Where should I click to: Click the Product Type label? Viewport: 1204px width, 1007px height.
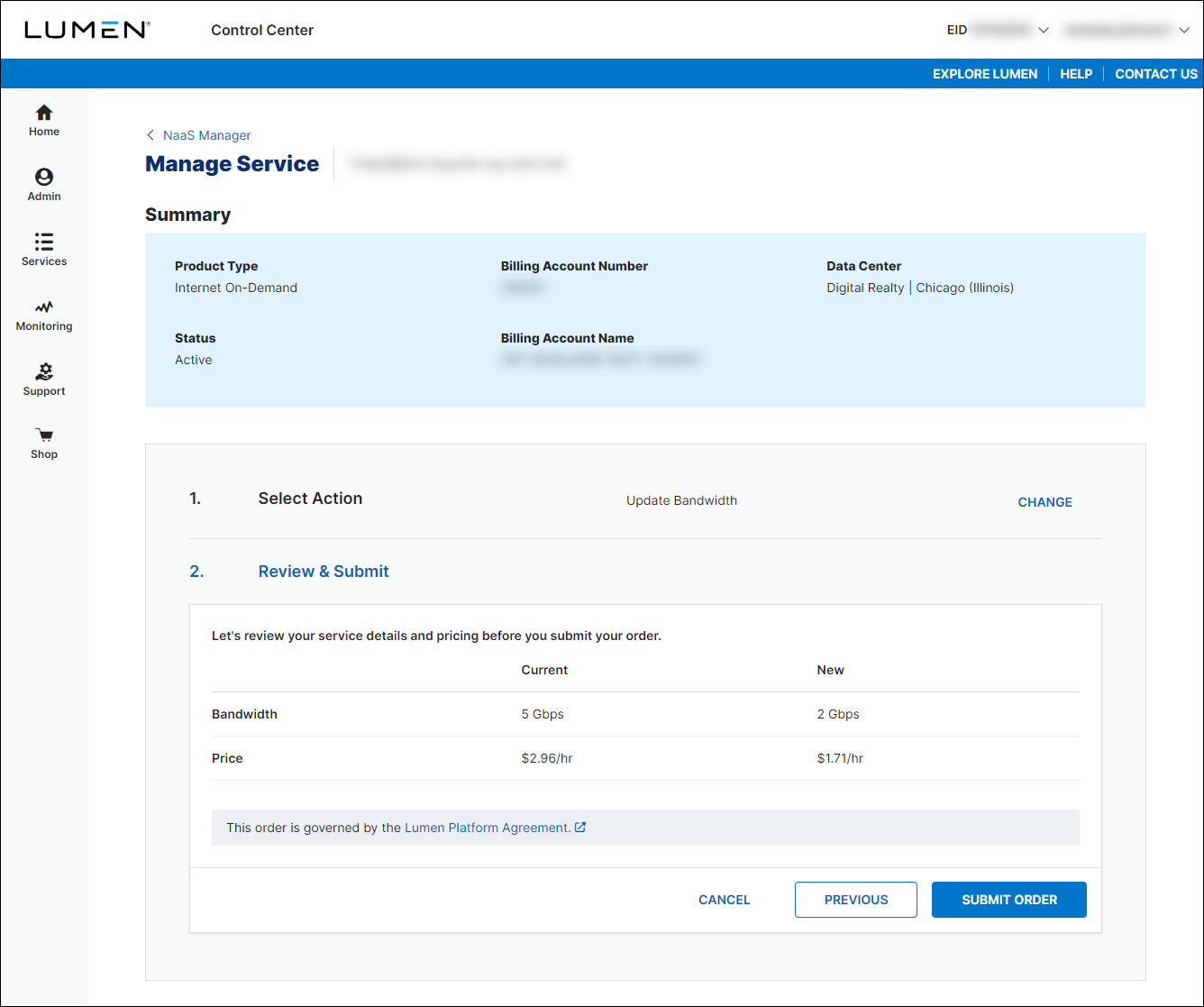pos(216,266)
